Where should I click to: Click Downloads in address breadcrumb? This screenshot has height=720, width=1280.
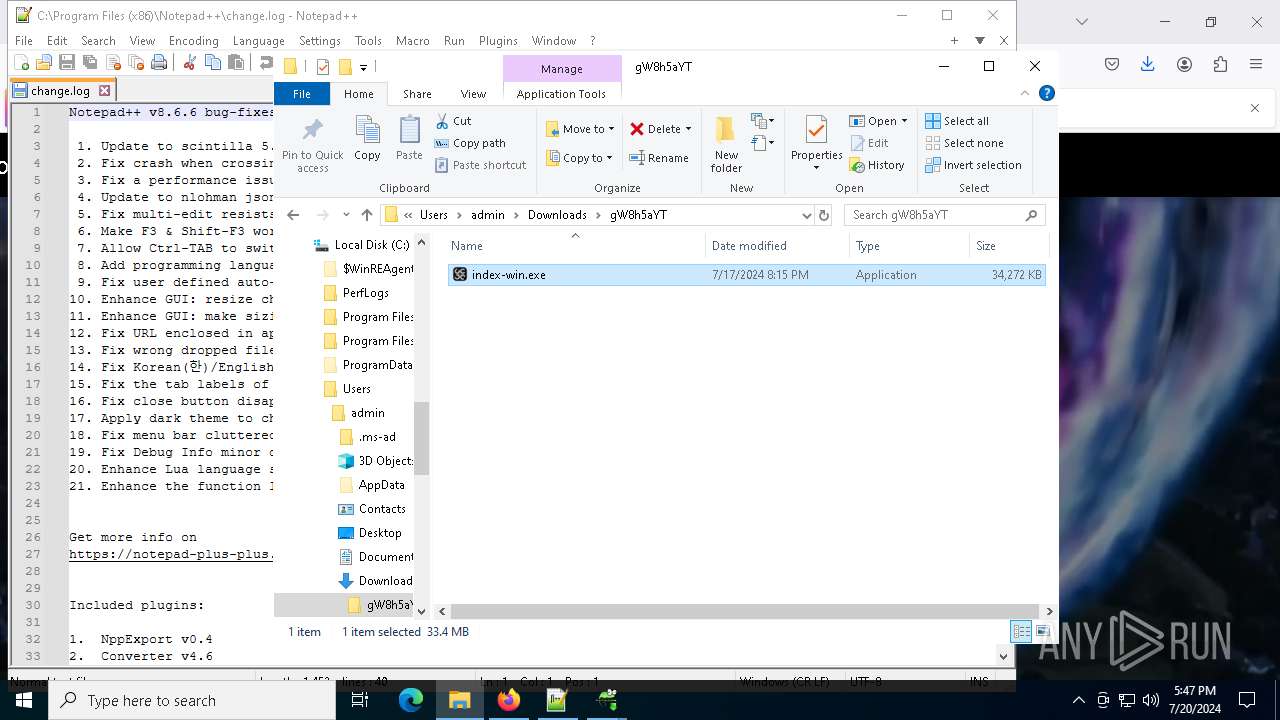557,215
